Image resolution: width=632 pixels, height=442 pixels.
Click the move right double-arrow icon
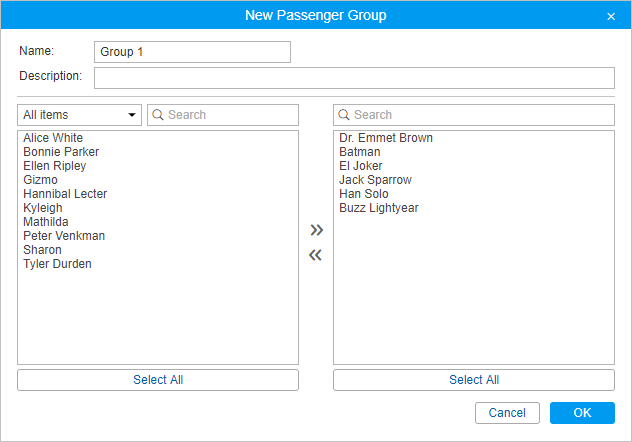tap(316, 231)
